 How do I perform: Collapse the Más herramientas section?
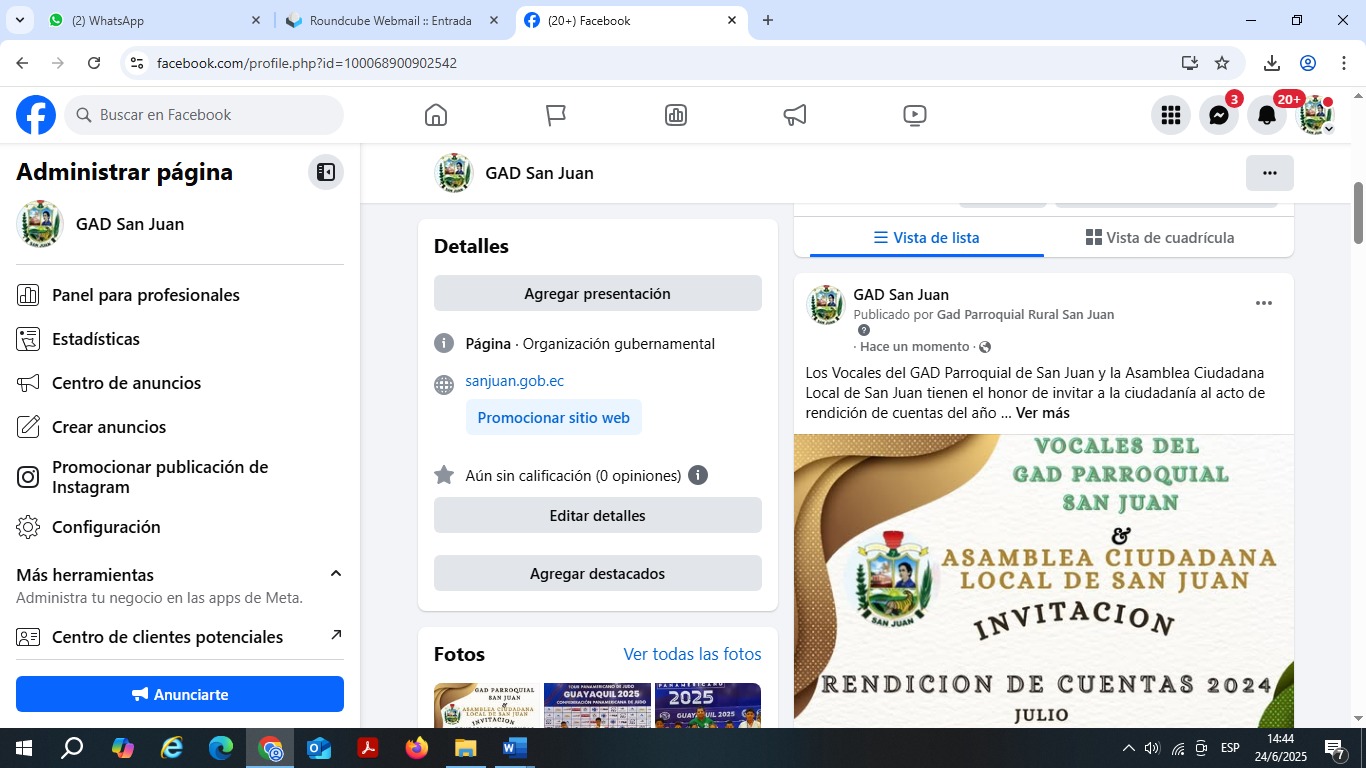[336, 574]
